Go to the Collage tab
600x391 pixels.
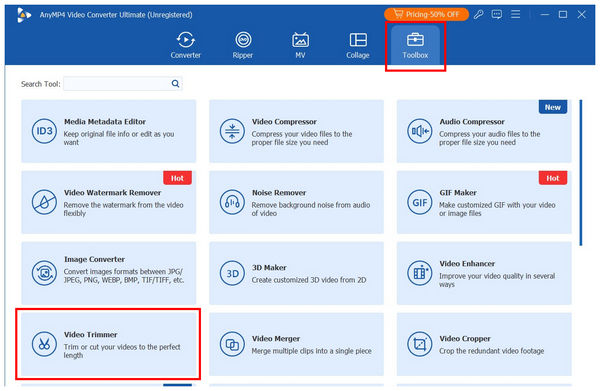click(358, 46)
